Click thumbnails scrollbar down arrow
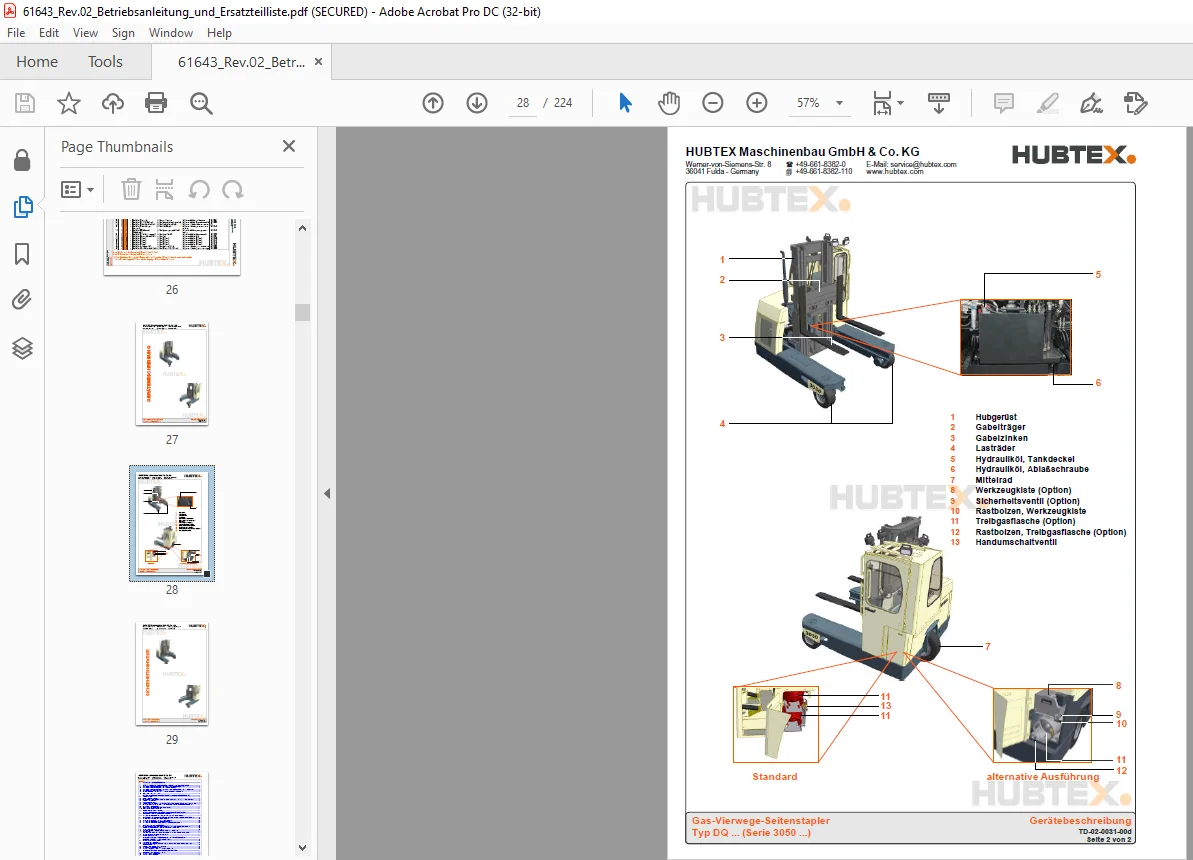The width and height of the screenshot is (1193, 860). point(302,848)
